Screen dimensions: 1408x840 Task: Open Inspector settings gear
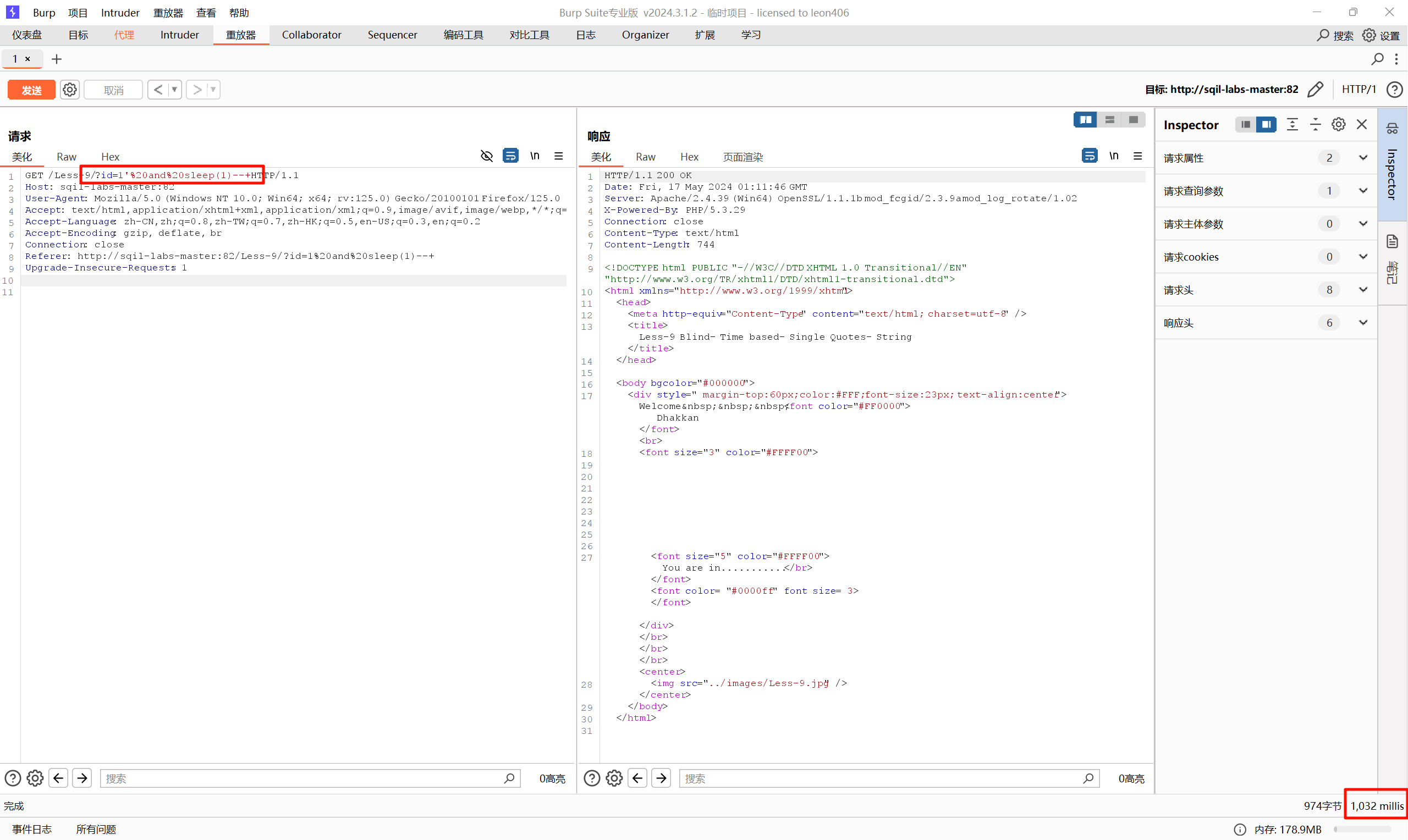pos(1338,125)
